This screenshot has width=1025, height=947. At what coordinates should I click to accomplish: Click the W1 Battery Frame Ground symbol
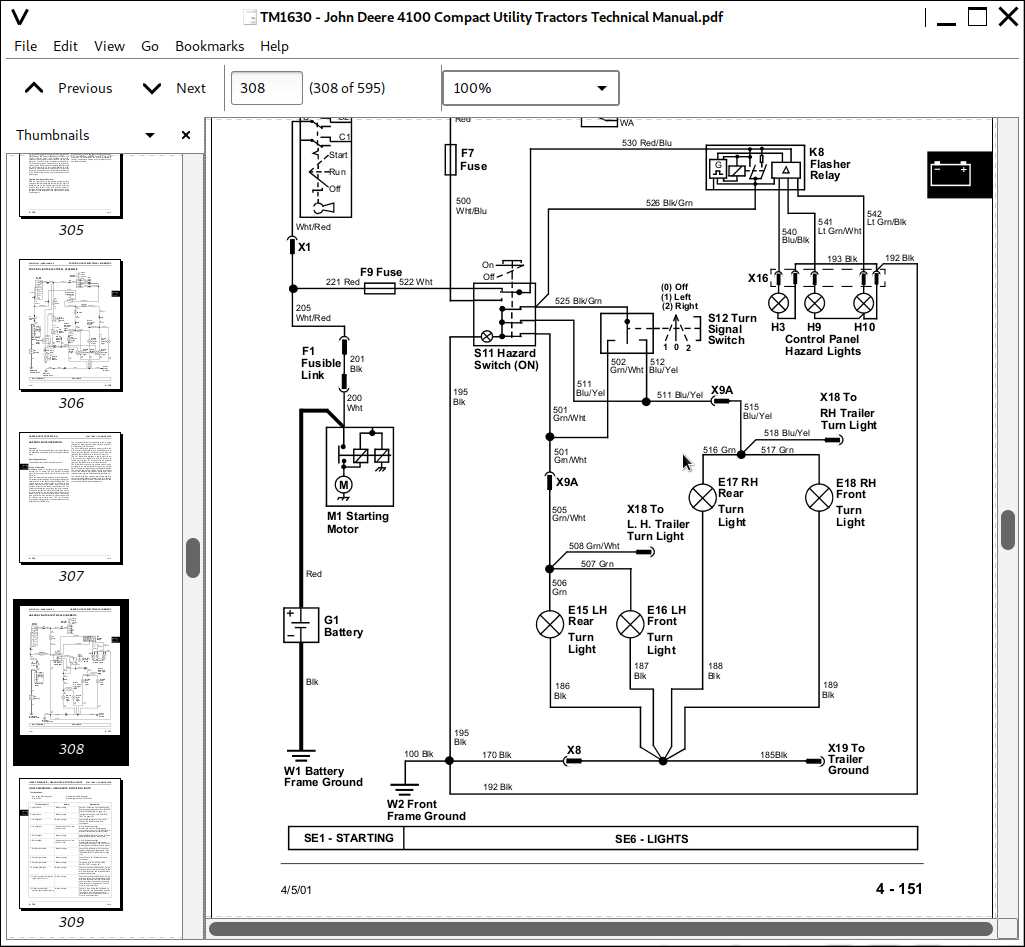(x=301, y=756)
